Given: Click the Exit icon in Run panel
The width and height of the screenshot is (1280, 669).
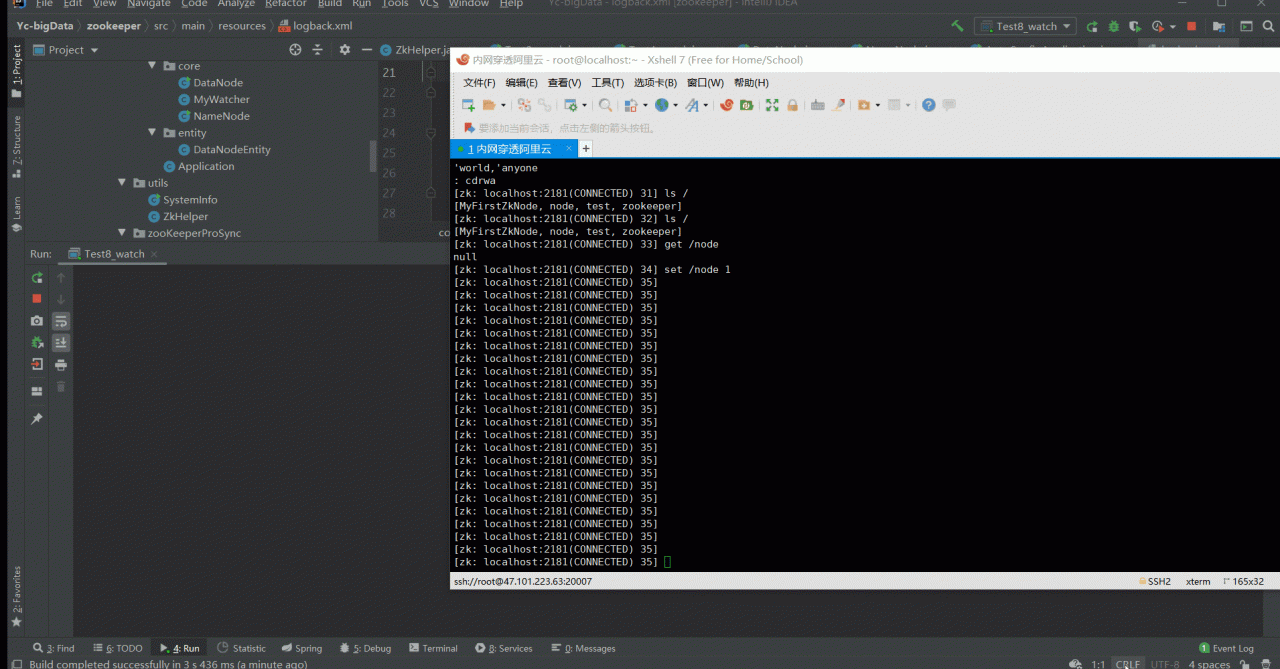Looking at the screenshot, I should (37, 365).
